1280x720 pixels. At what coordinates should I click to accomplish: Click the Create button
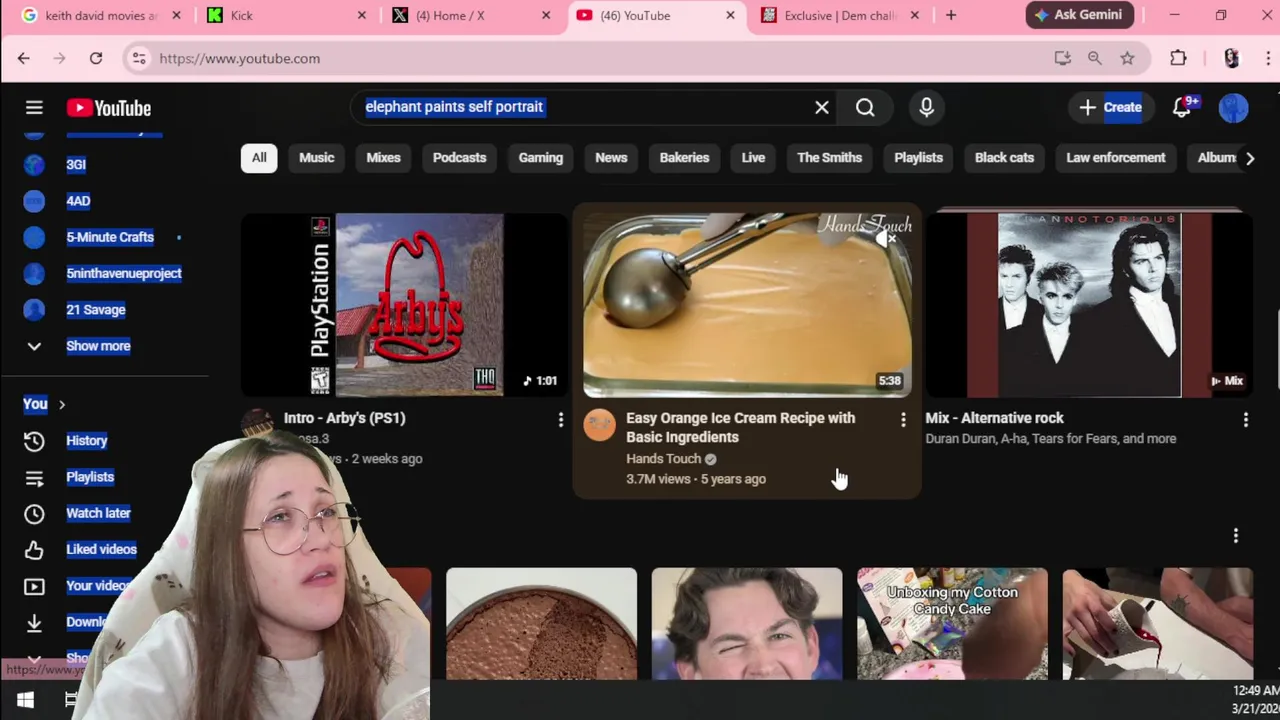pyautogui.click(x=1109, y=107)
